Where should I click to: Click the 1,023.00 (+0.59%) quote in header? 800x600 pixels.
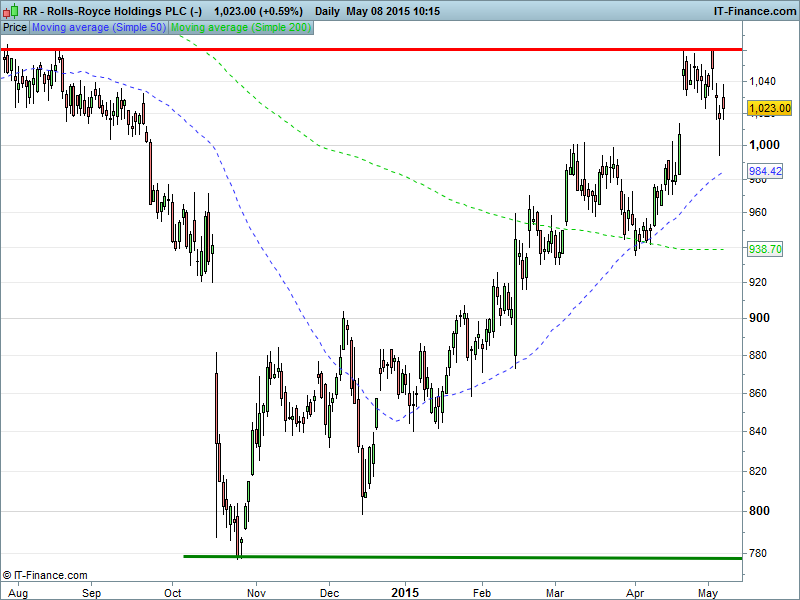tap(255, 11)
